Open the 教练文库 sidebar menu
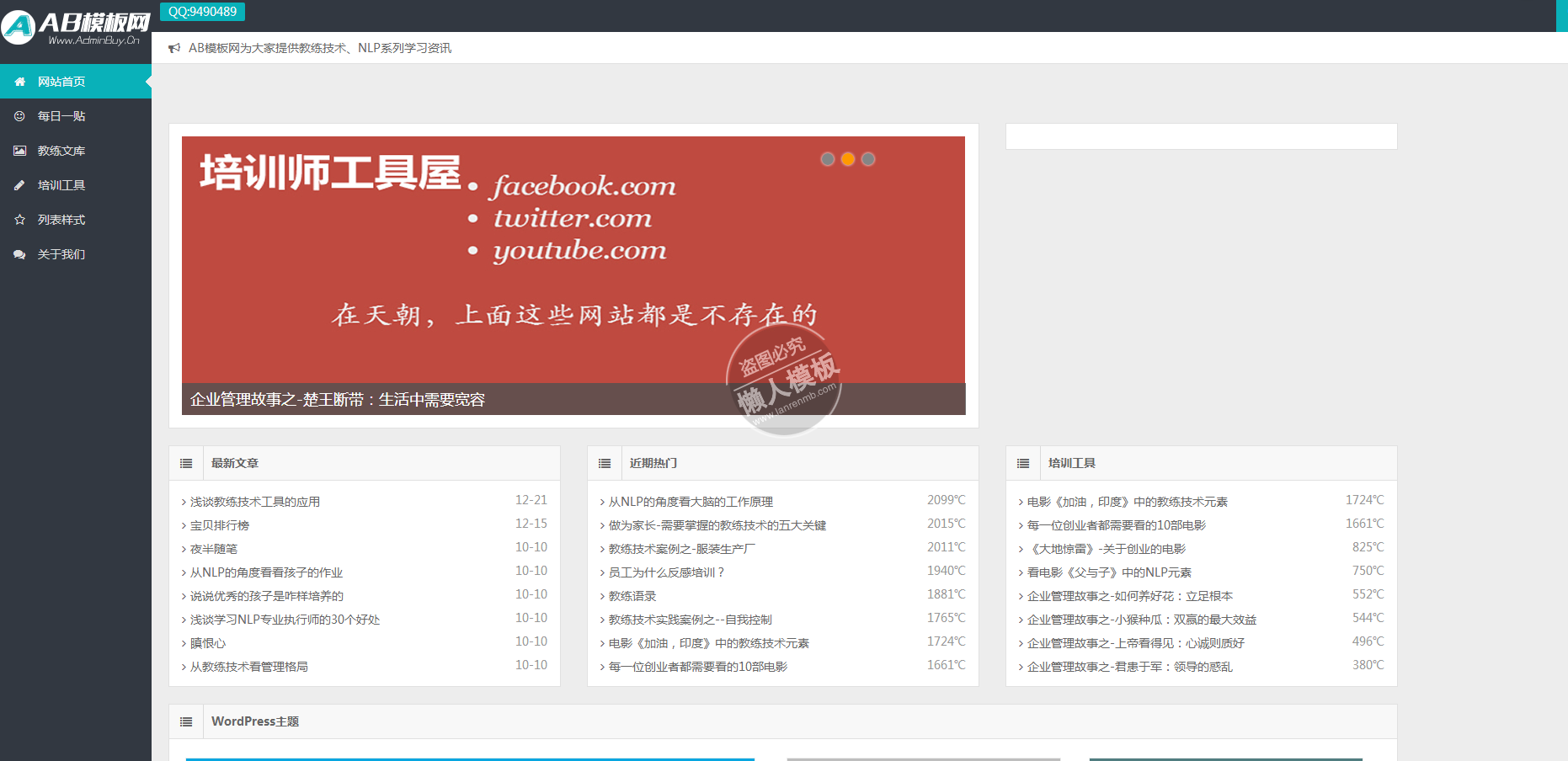This screenshot has height=761, width=1568. [x=61, y=151]
